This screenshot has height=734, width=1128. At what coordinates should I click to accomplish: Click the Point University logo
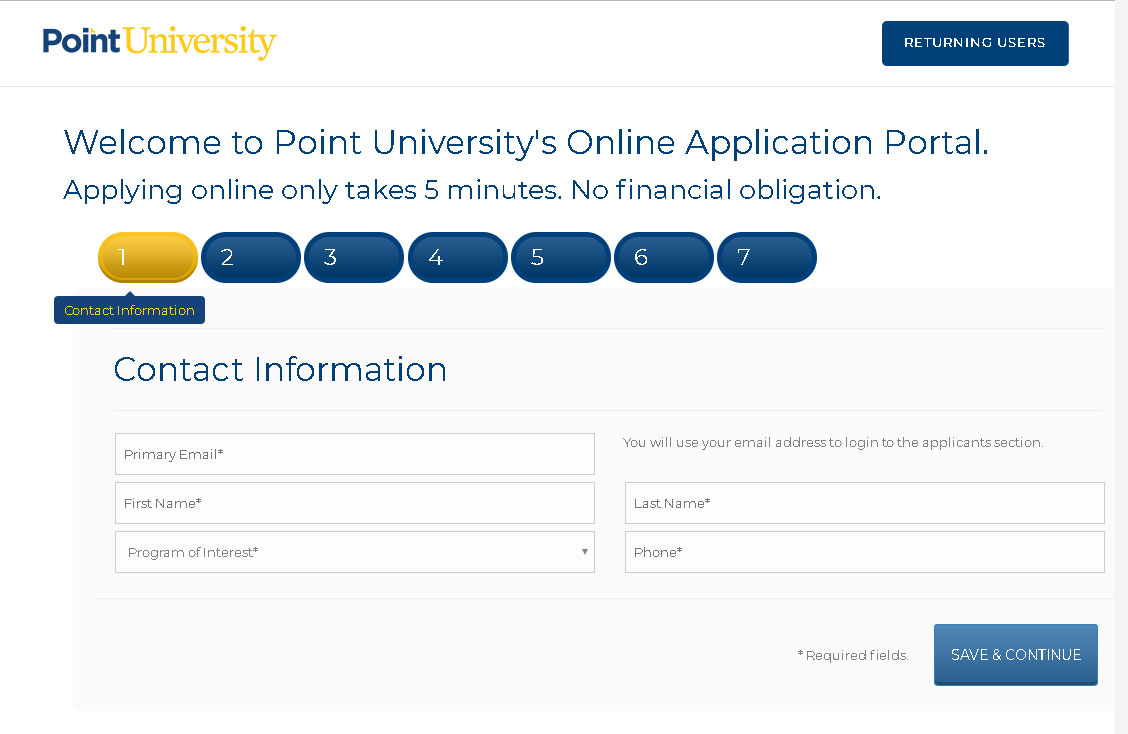159,43
